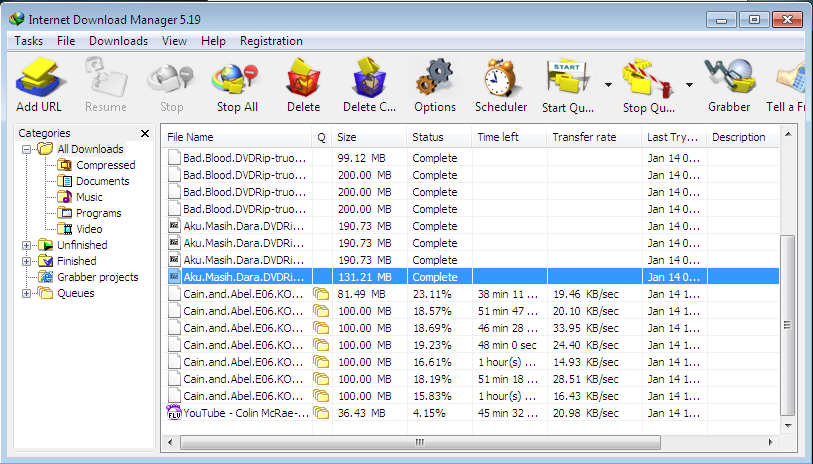This screenshot has height=464, width=813.
Task: Click the vertical scrollbar up arrow
Action: coord(788,134)
